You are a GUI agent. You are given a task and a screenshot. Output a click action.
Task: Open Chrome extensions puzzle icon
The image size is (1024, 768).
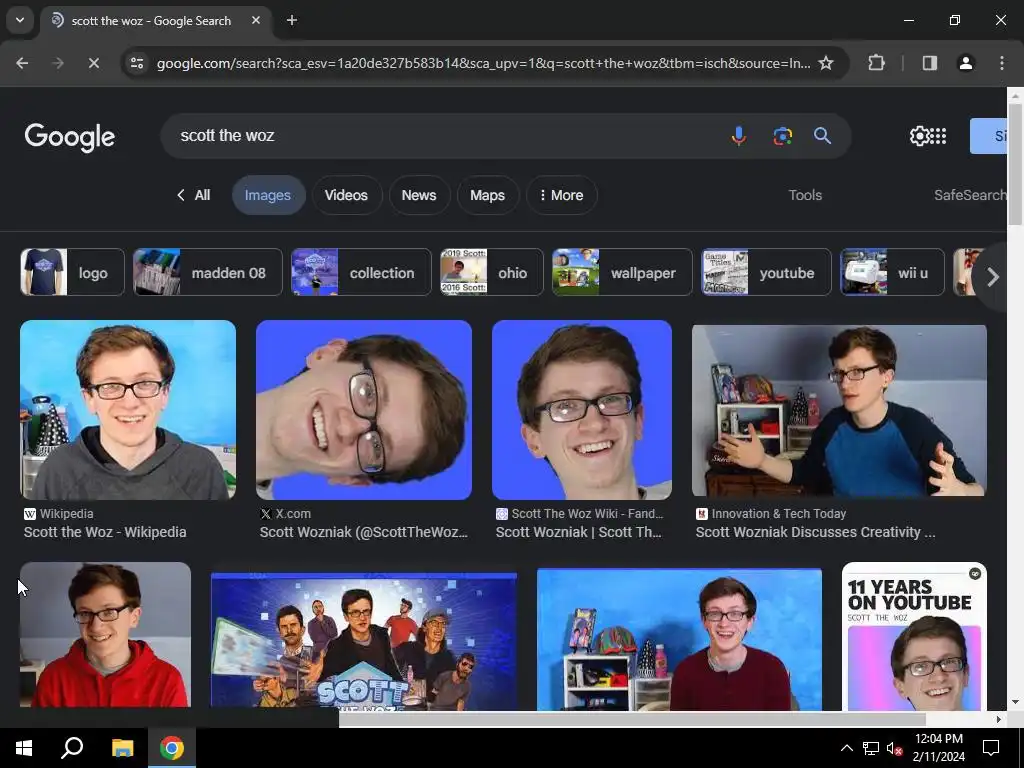[x=876, y=63]
